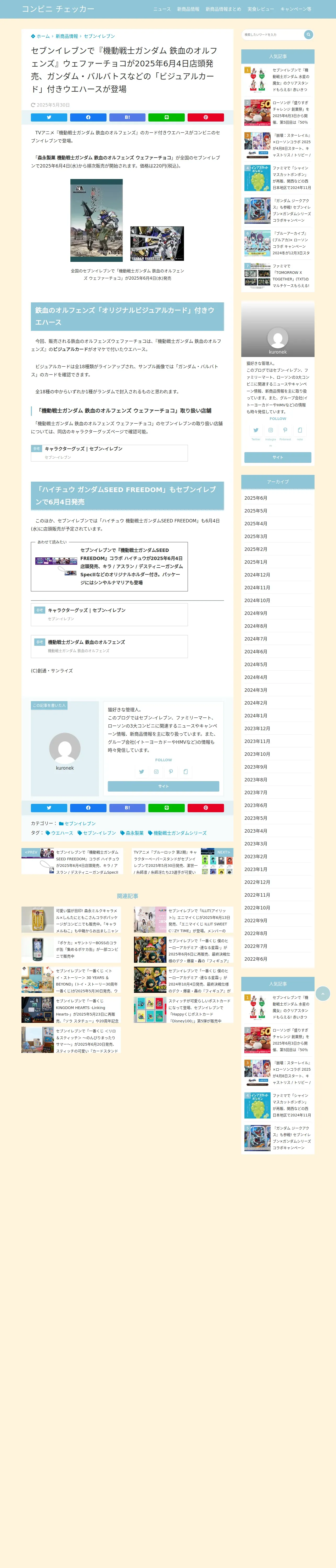
Task: Click the Facebook share button above the category line
Action: tap(88, 808)
